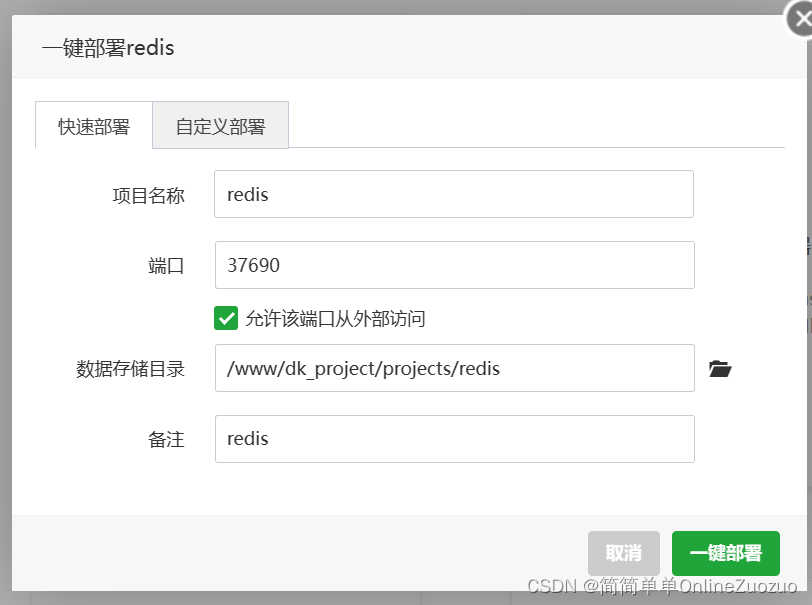Image resolution: width=812 pixels, height=605 pixels.
Task: Focus the 备注 remark input field
Action: click(x=454, y=439)
